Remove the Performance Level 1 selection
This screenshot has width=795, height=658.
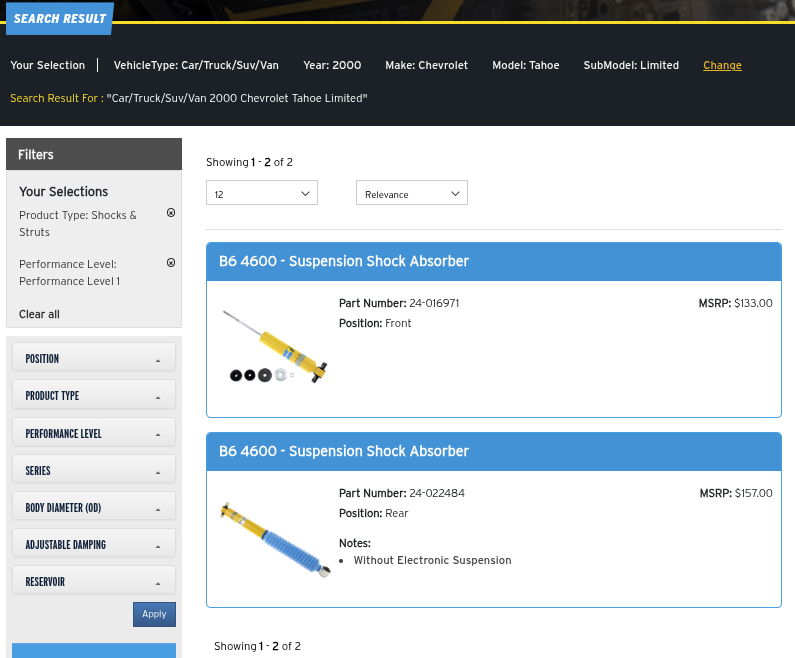point(171,263)
